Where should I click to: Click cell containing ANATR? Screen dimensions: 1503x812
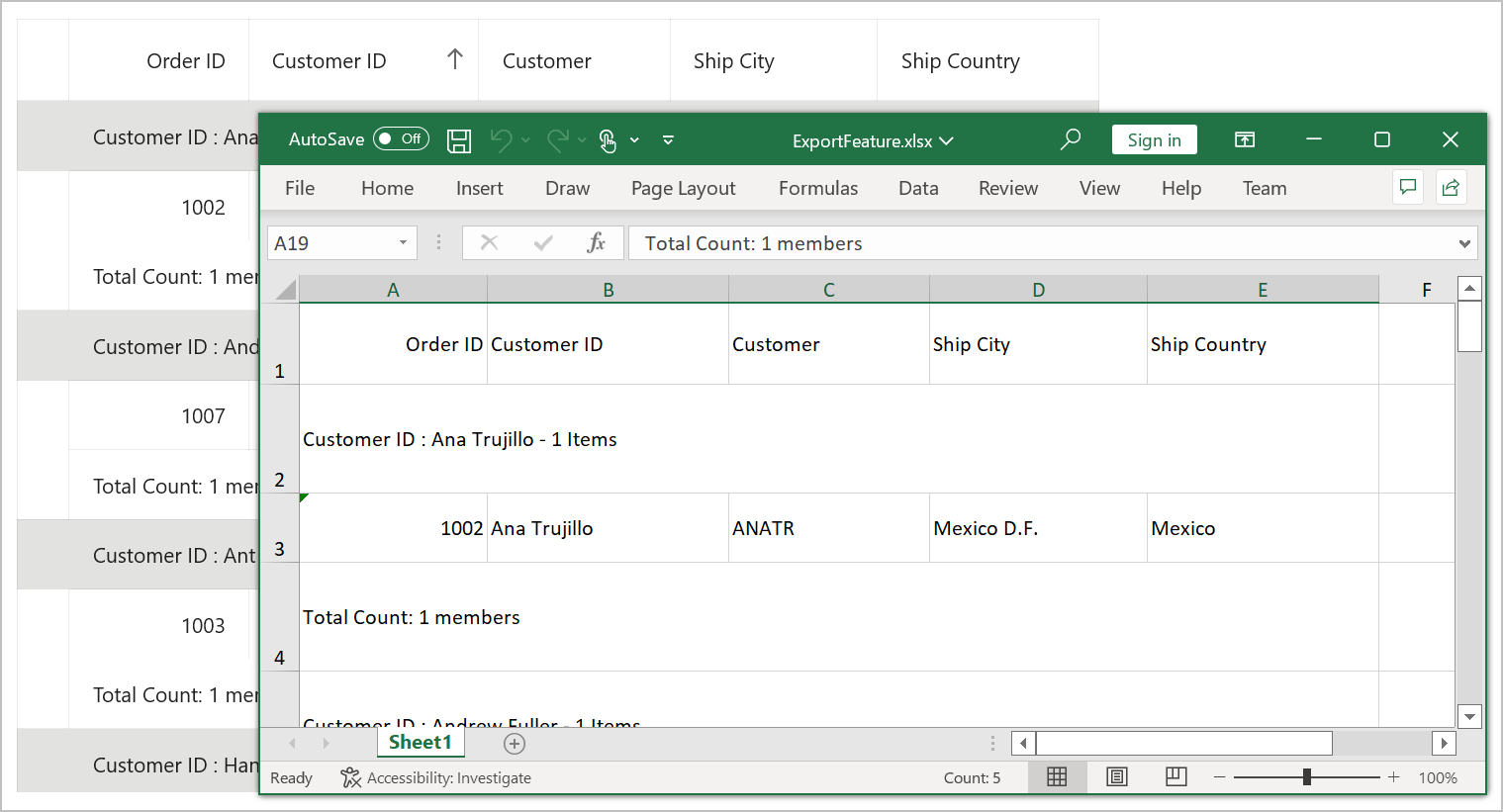click(829, 528)
